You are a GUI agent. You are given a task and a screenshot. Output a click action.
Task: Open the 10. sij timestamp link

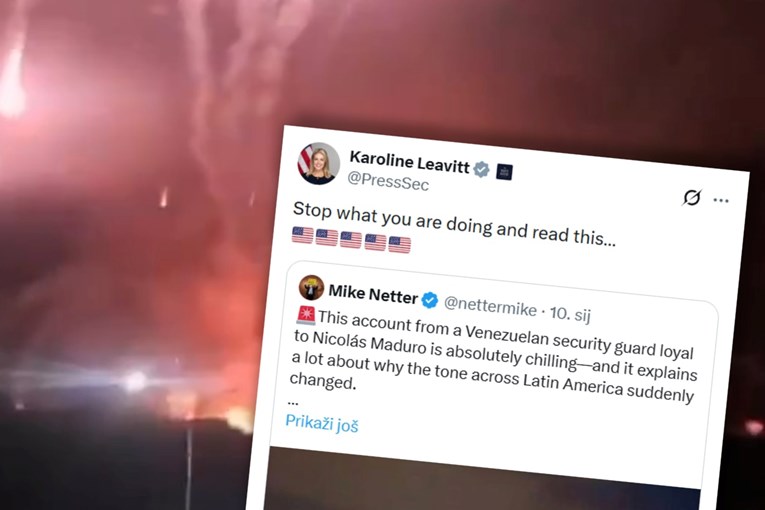point(570,313)
